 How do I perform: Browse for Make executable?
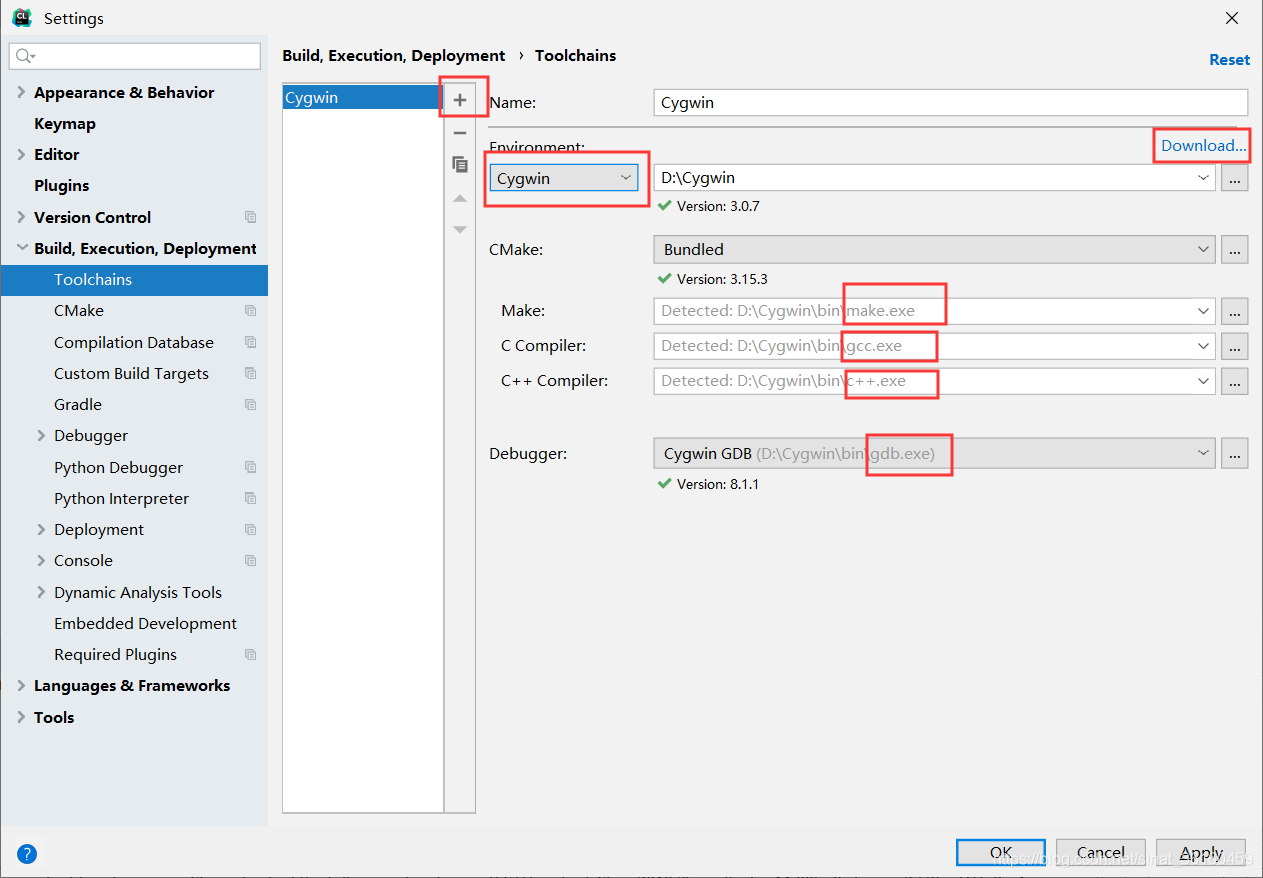point(1234,311)
